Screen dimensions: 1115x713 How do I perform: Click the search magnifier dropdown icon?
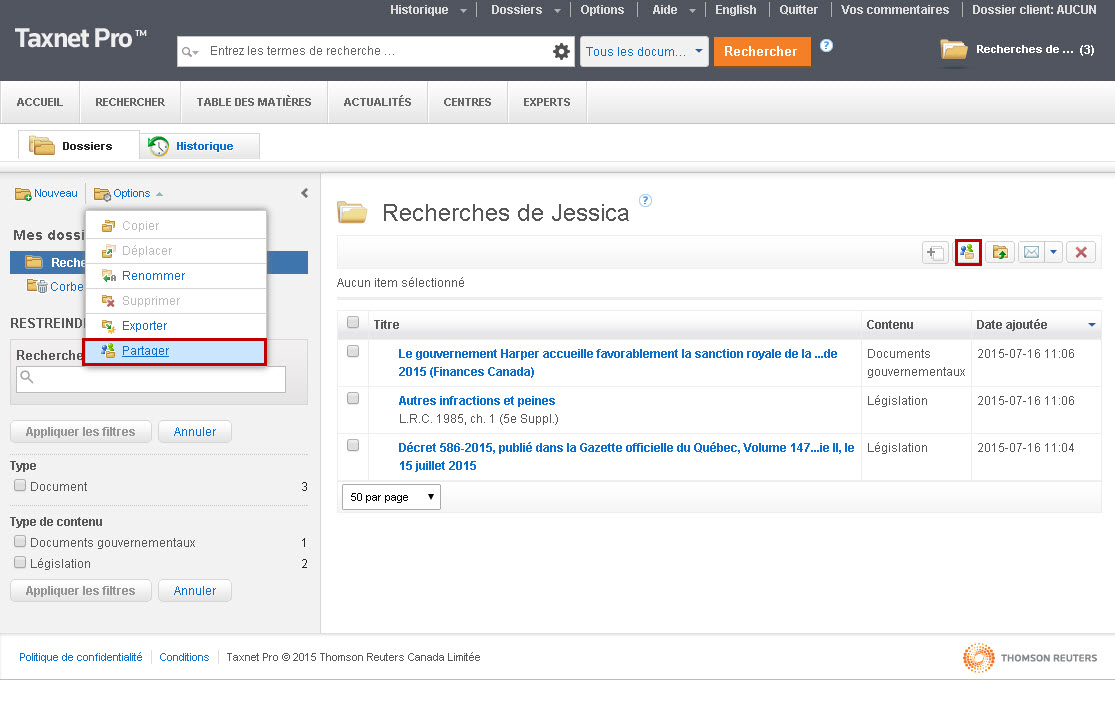pos(190,52)
